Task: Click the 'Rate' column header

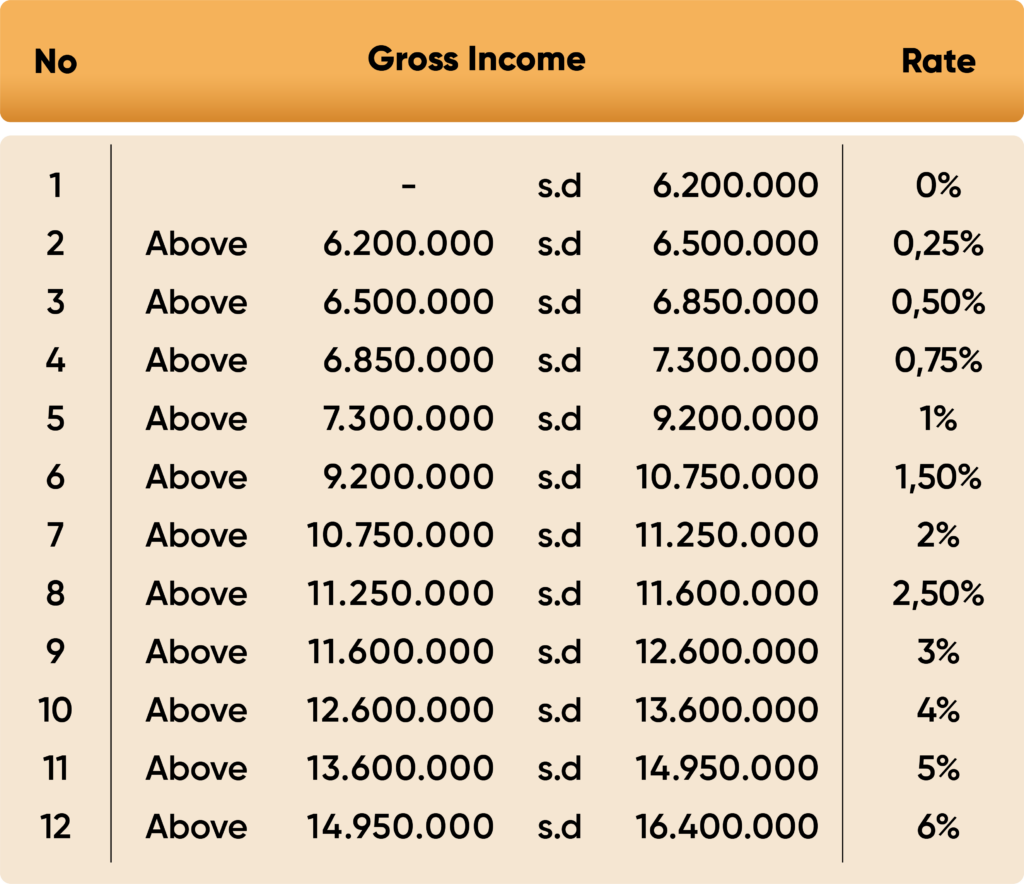Action: point(938,61)
